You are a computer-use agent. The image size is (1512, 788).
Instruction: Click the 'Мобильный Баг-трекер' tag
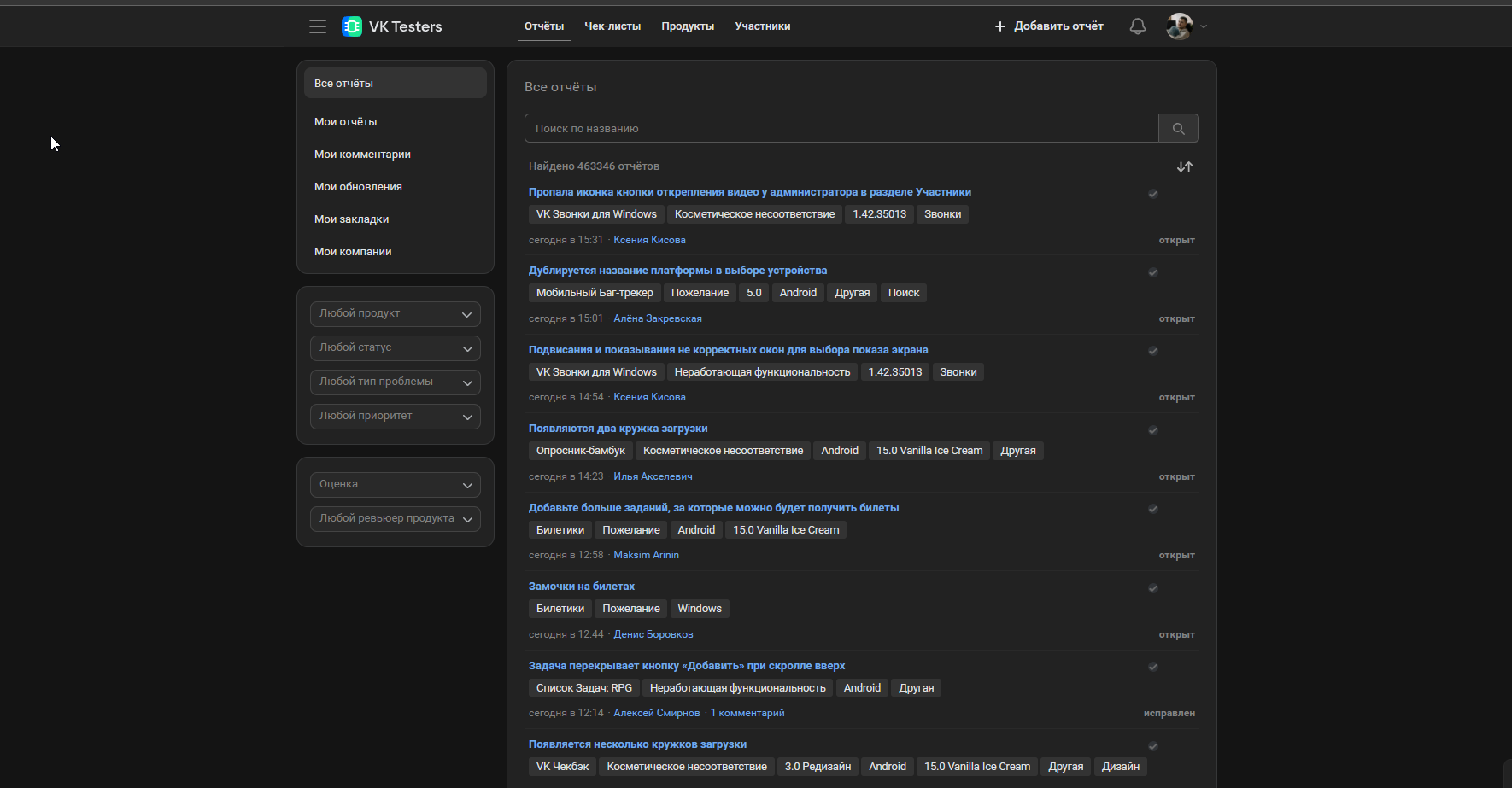coord(595,293)
